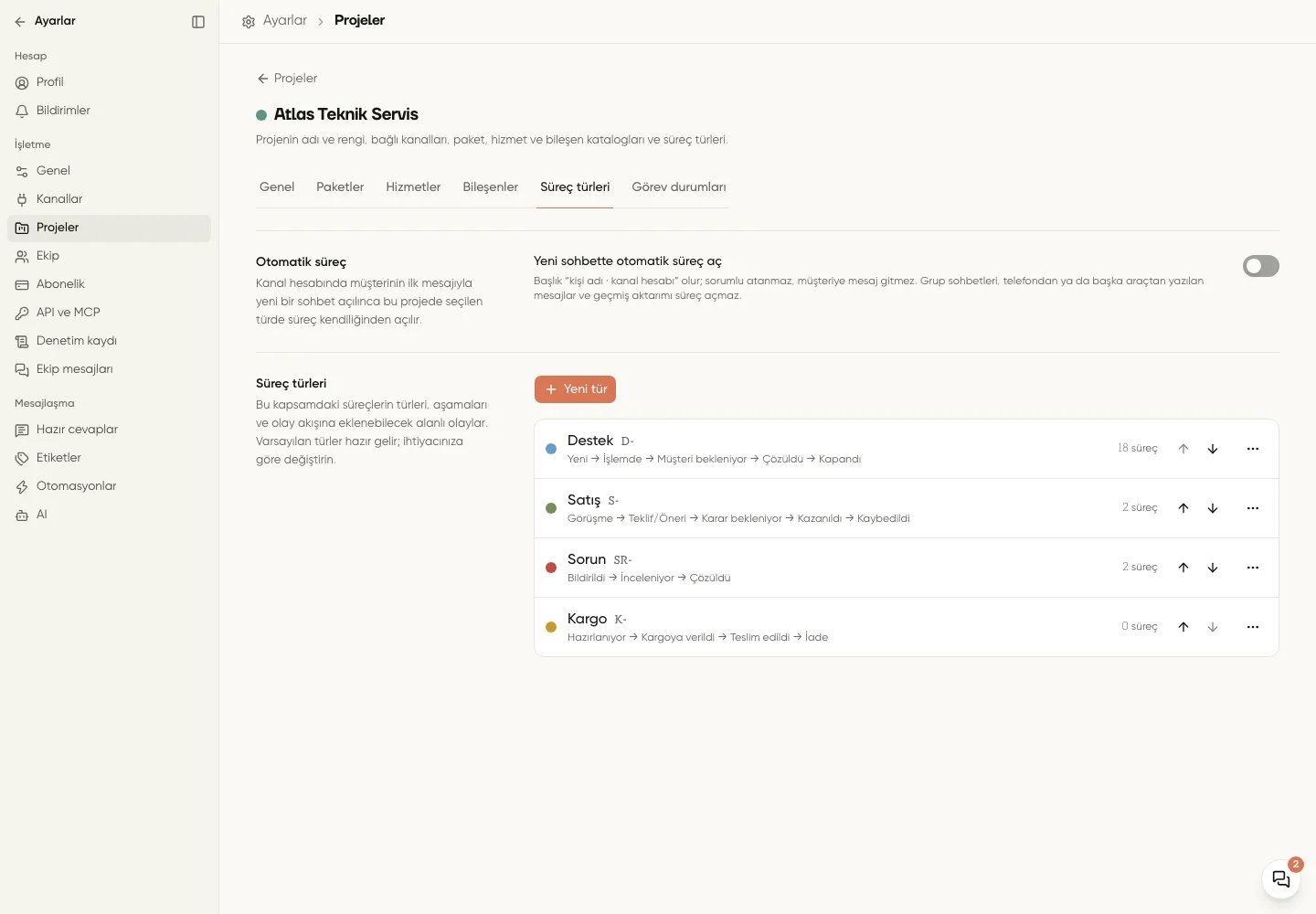Open the Görev durumları tab
1316x914 pixels.
[679, 187]
